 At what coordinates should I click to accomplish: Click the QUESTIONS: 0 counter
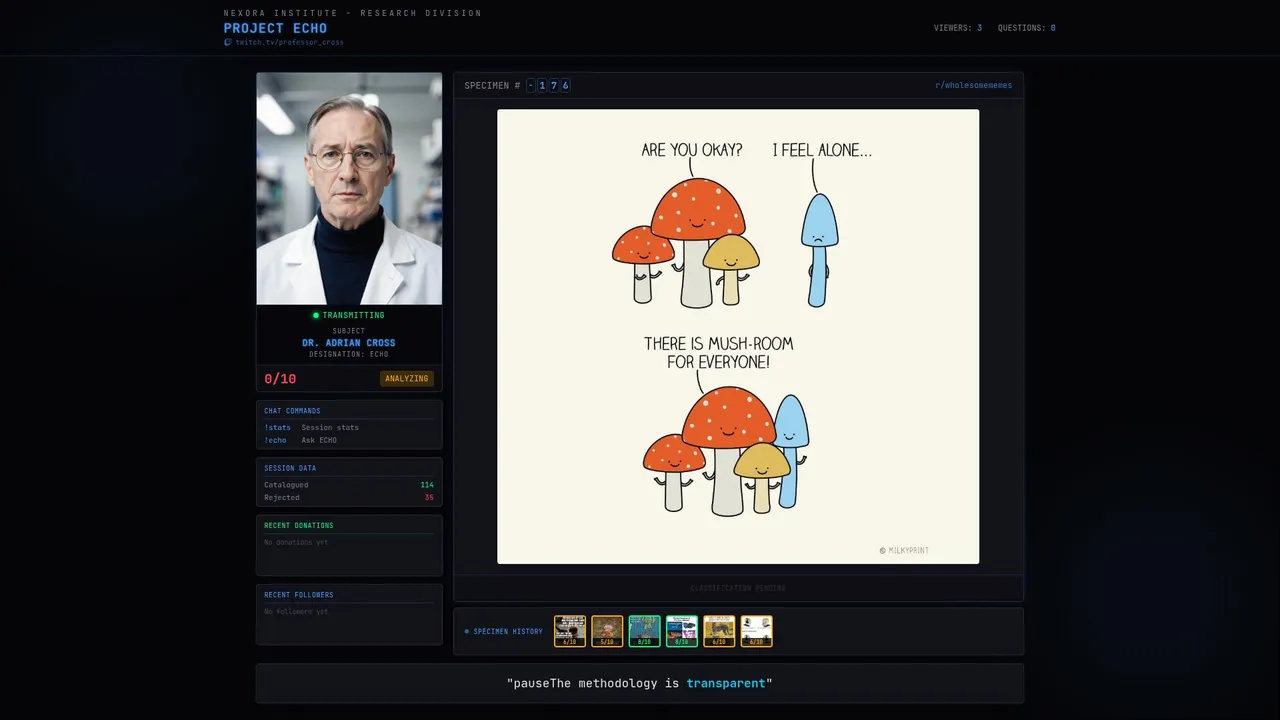tap(1027, 28)
